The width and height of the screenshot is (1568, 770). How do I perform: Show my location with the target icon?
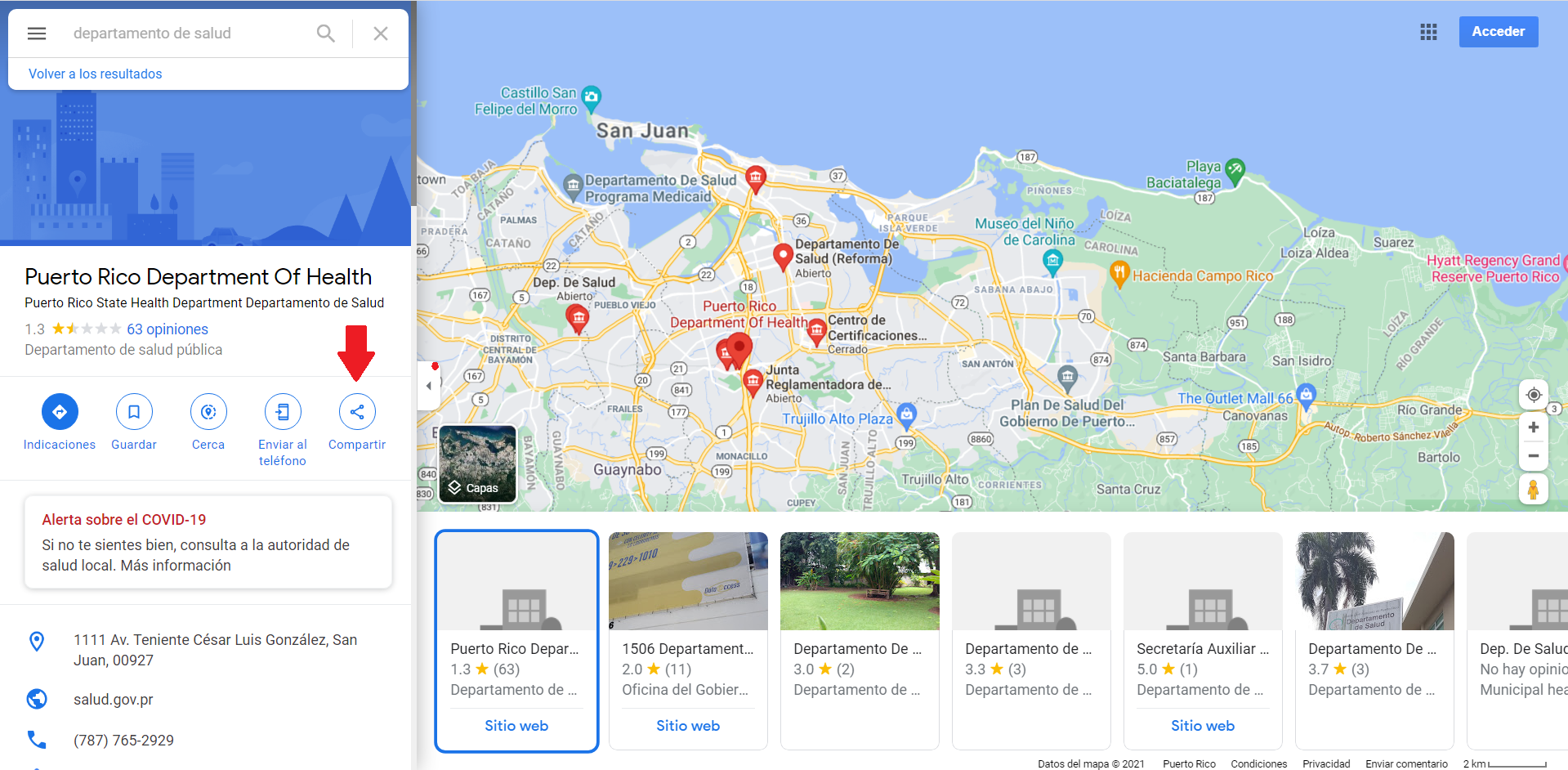point(1534,395)
